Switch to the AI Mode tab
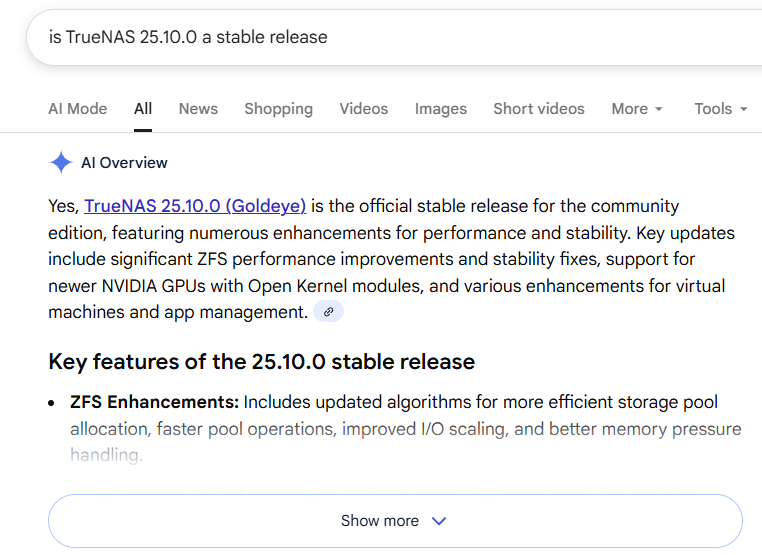Viewport: 762px width, 555px height. [77, 109]
